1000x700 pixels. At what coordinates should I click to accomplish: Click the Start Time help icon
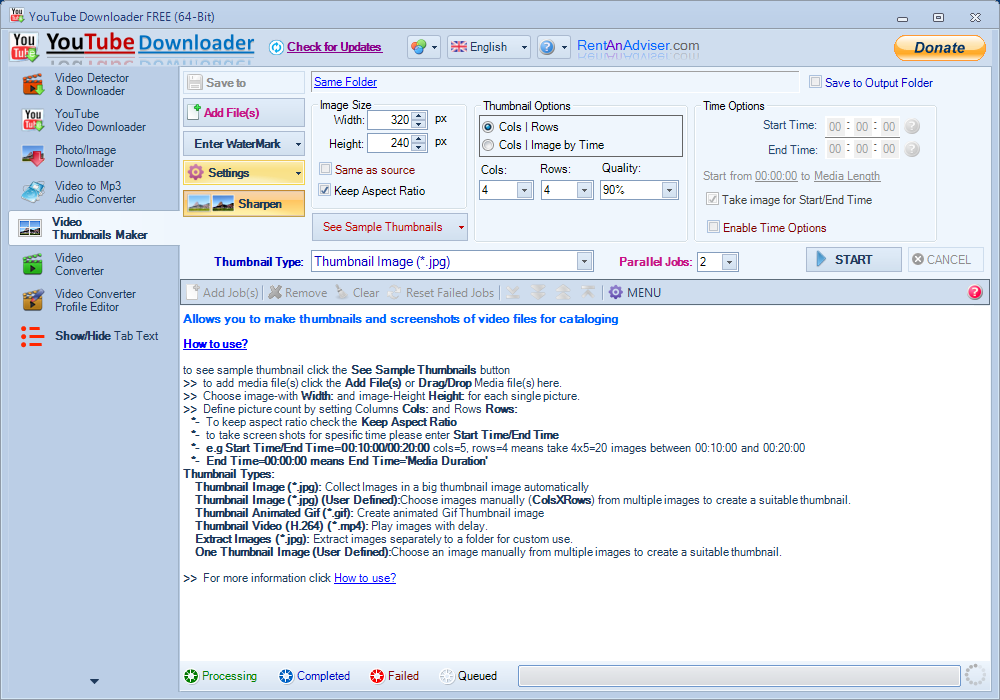(913, 126)
